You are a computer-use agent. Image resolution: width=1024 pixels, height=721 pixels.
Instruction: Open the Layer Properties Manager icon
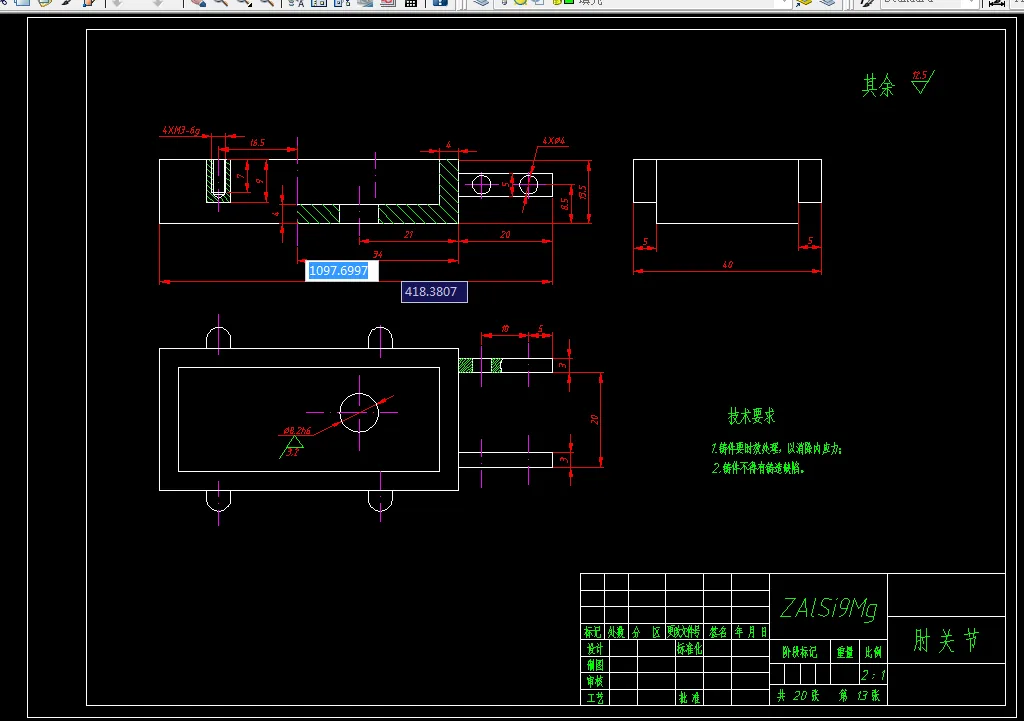(x=481, y=3)
